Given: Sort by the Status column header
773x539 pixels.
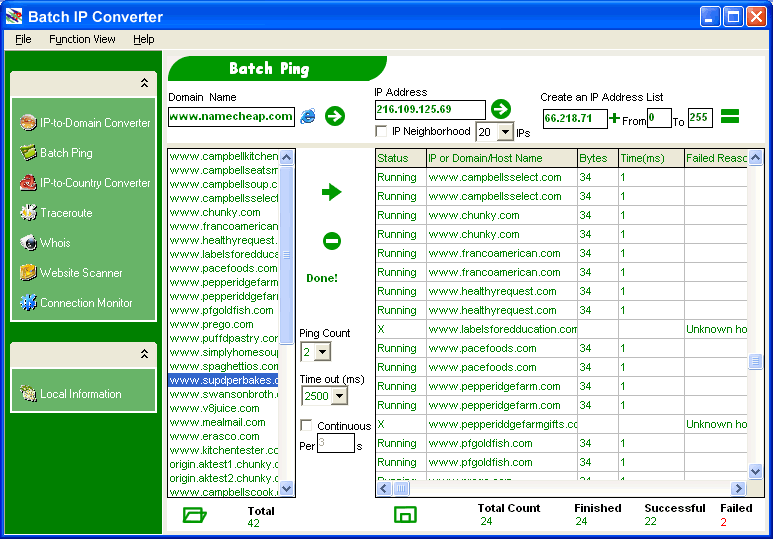Looking at the screenshot, I should tap(400, 158).
